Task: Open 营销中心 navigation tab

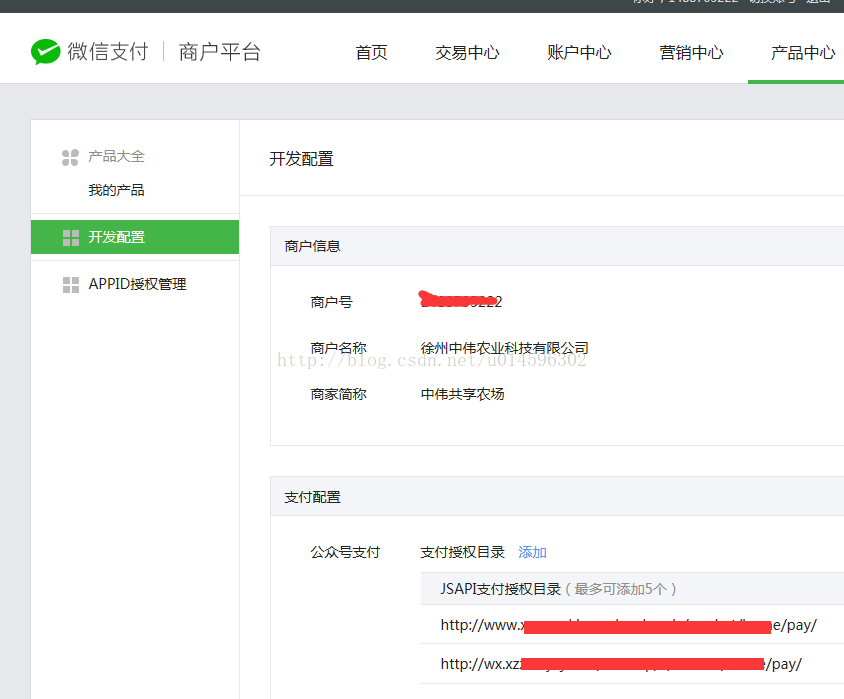Action: pyautogui.click(x=691, y=52)
